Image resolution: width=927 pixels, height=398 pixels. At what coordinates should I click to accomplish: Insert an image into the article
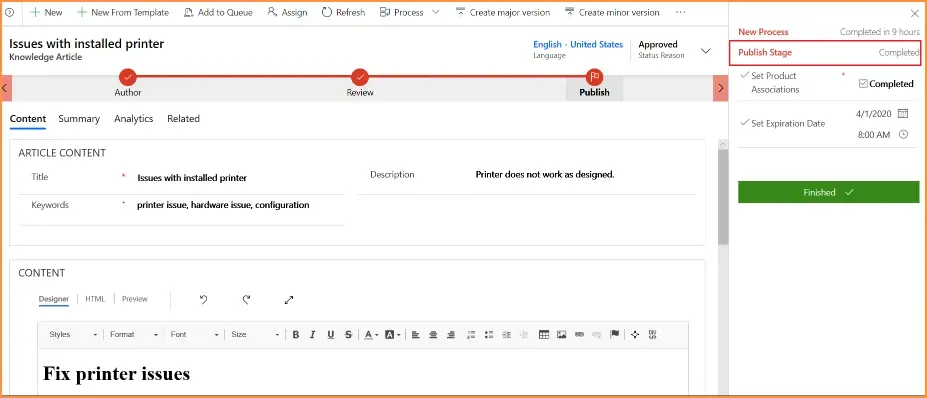pos(562,335)
